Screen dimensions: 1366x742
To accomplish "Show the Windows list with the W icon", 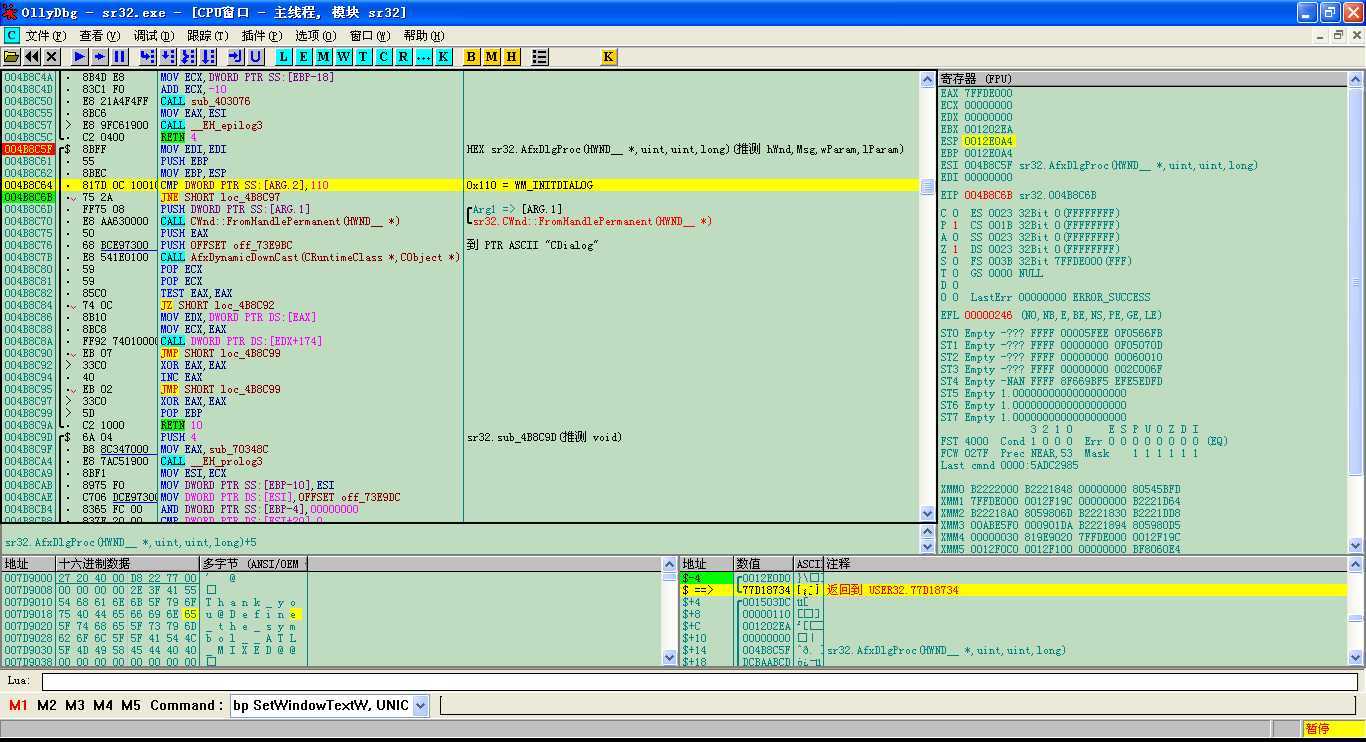I will coord(344,57).
